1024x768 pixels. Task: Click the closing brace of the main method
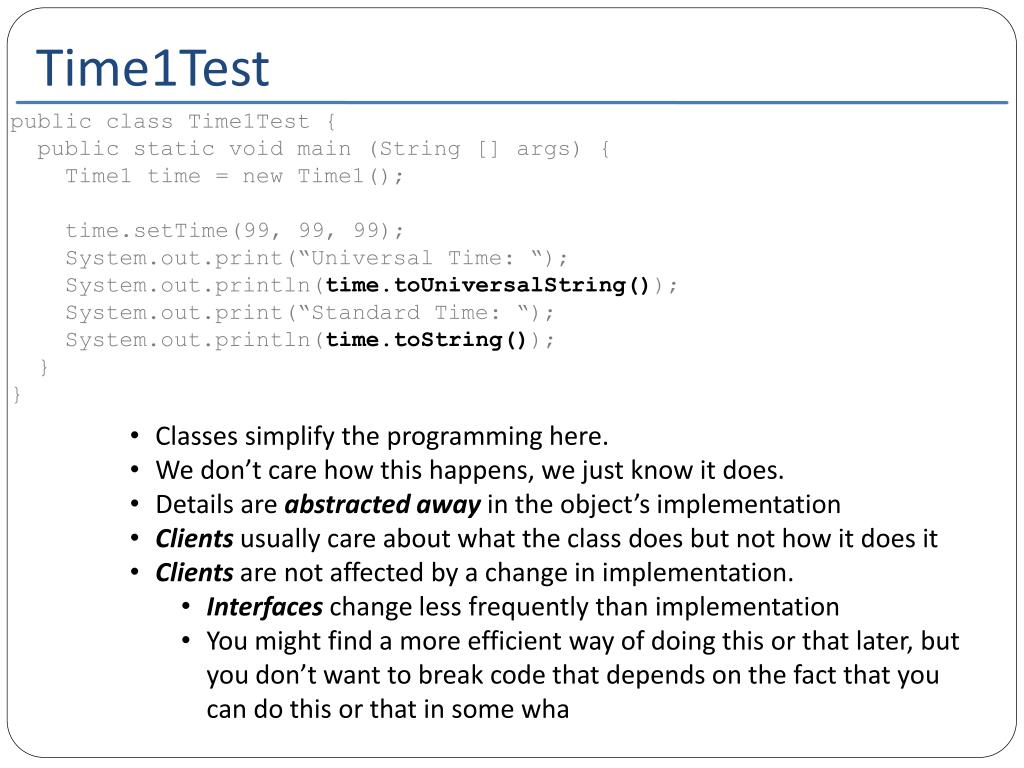point(44,367)
